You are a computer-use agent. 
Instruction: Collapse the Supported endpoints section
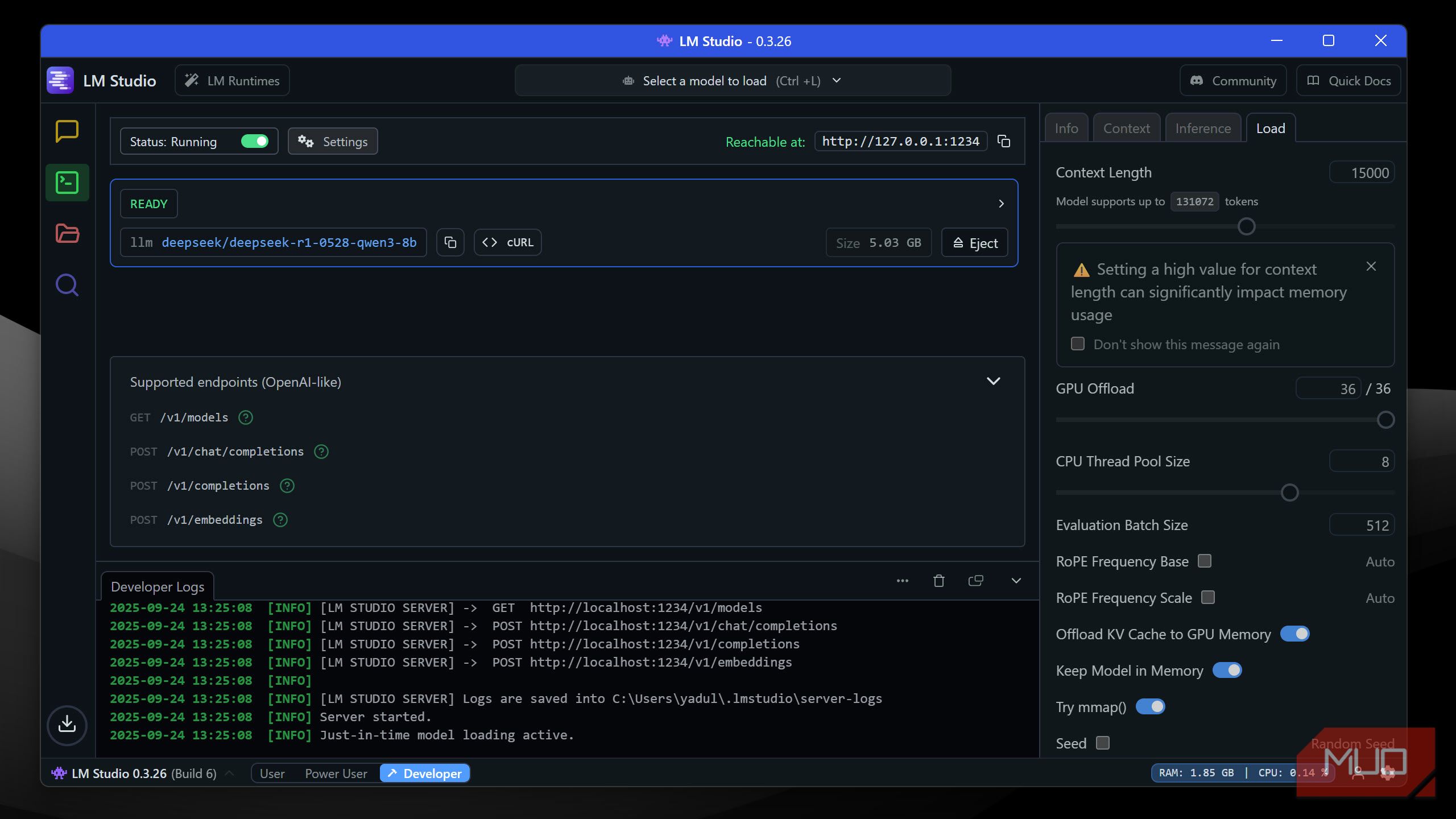tap(994, 381)
